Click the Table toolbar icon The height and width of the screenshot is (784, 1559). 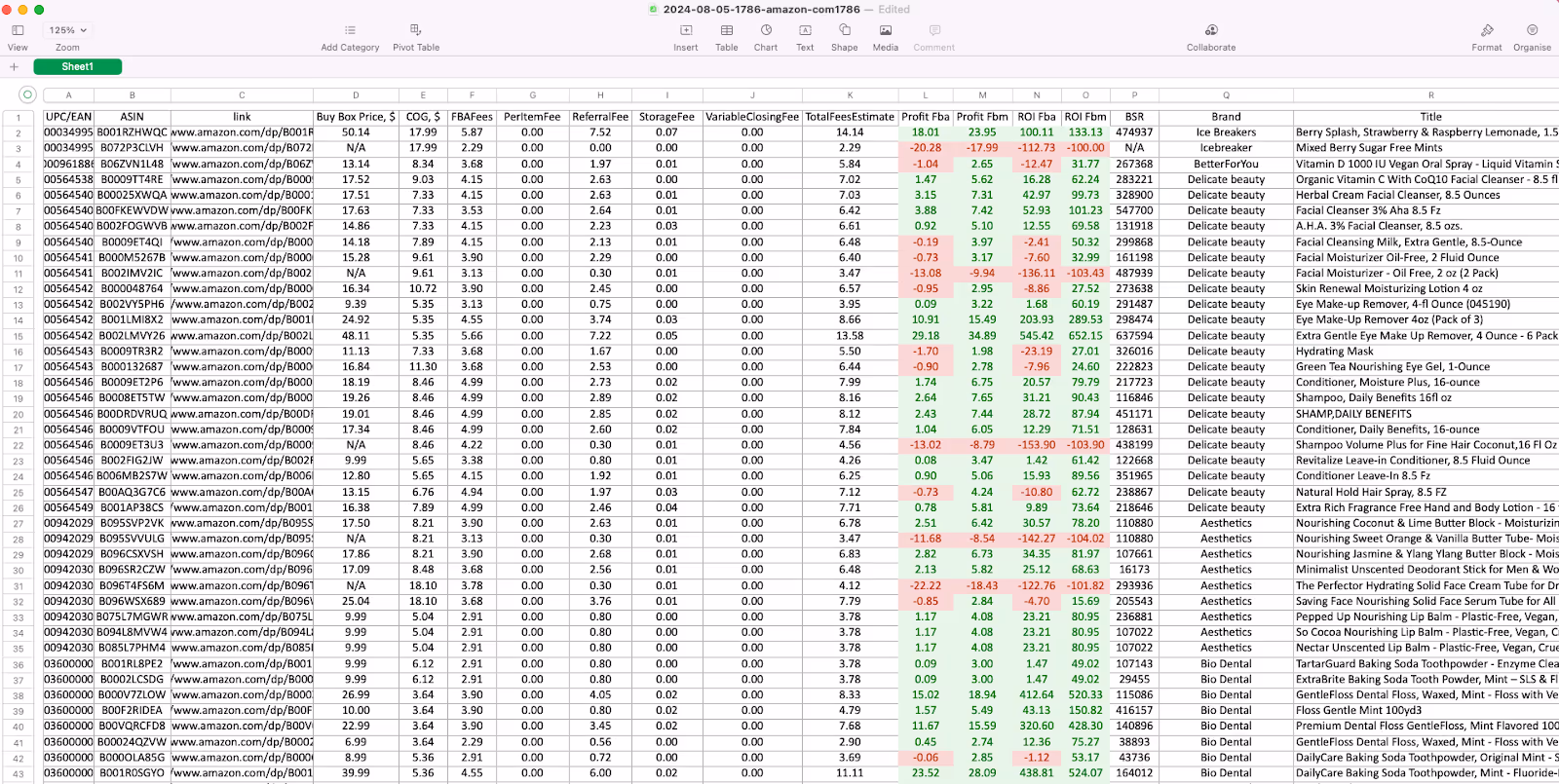tap(727, 30)
